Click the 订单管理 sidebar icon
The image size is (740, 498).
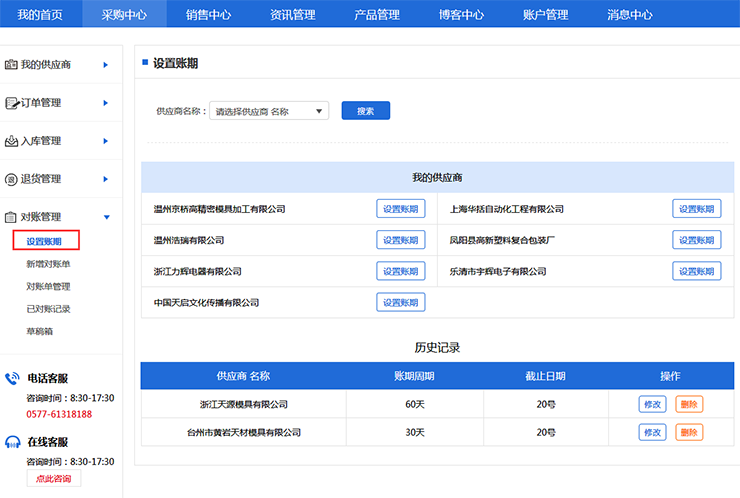11,103
